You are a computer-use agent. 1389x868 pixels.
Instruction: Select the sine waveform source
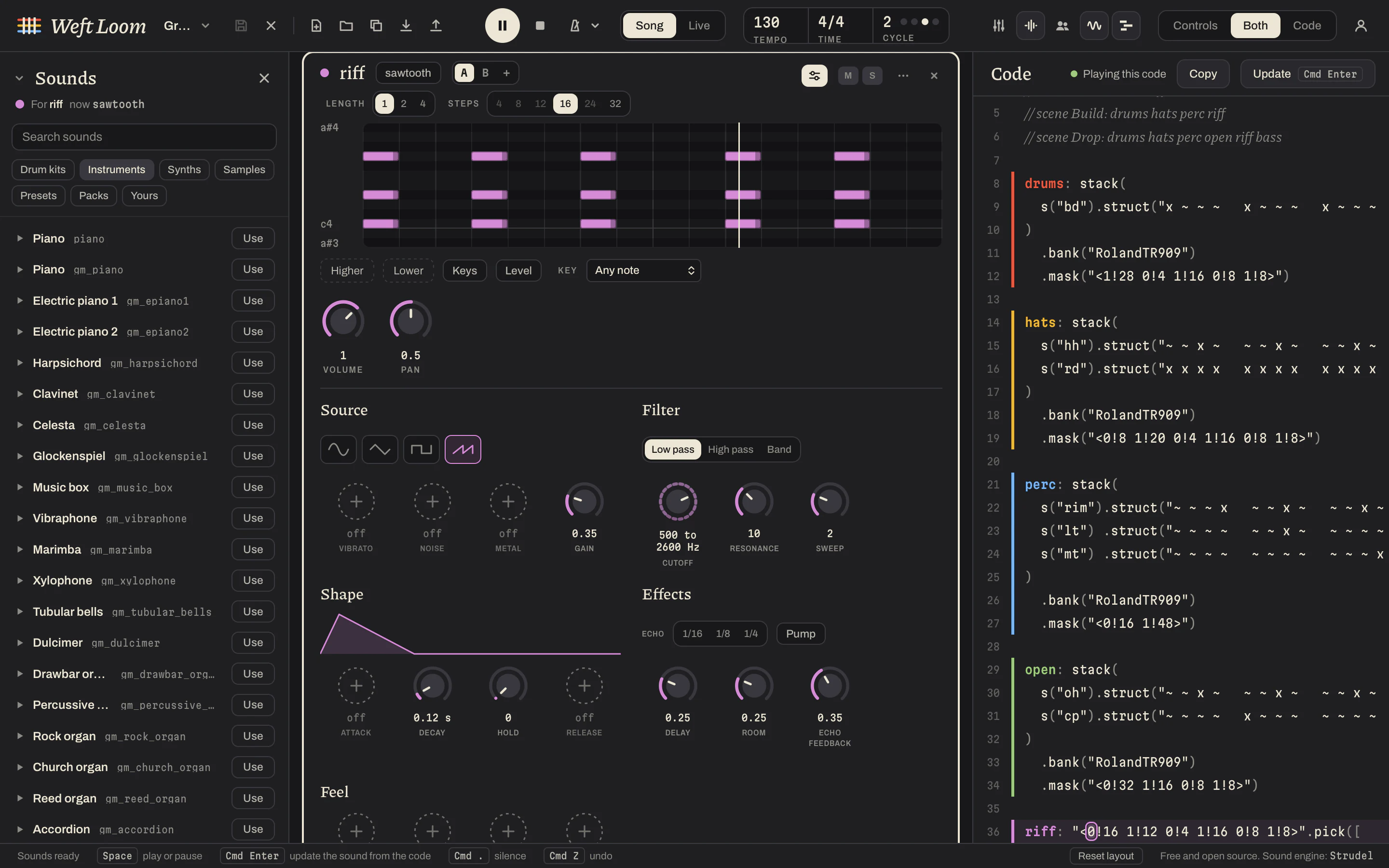339,449
